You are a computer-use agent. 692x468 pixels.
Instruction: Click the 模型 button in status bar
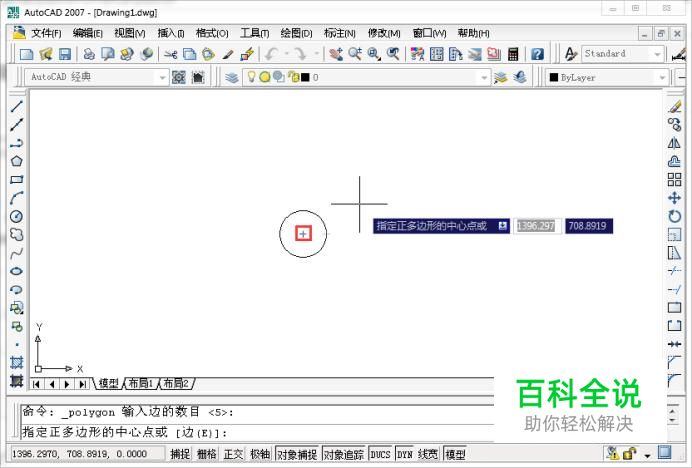(x=455, y=454)
